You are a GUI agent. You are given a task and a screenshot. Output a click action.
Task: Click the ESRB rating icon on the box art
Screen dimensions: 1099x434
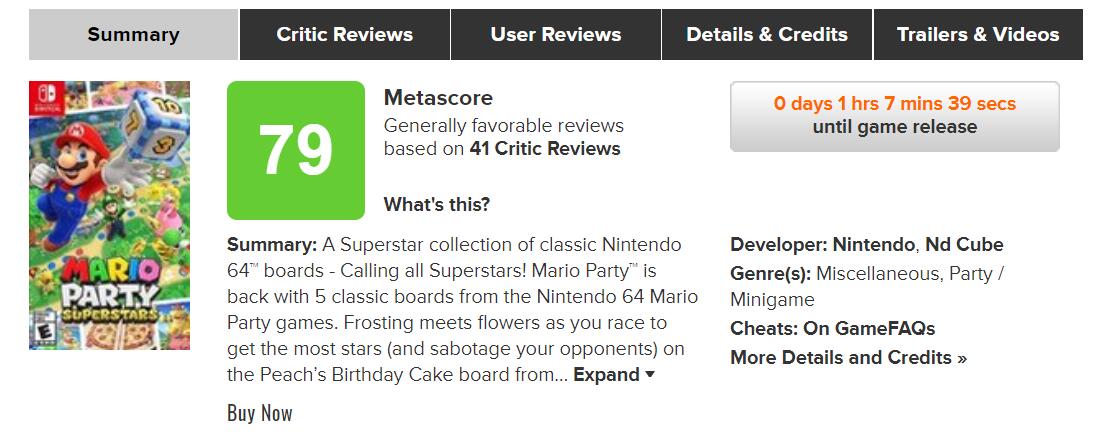tap(41, 332)
